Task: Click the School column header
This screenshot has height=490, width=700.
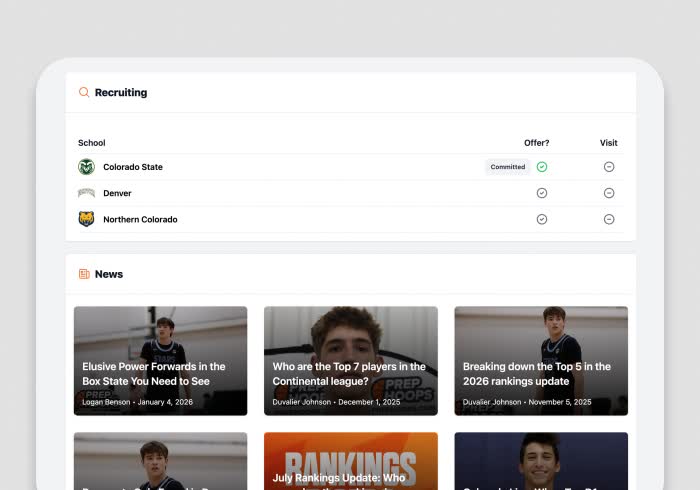Action: [92, 143]
